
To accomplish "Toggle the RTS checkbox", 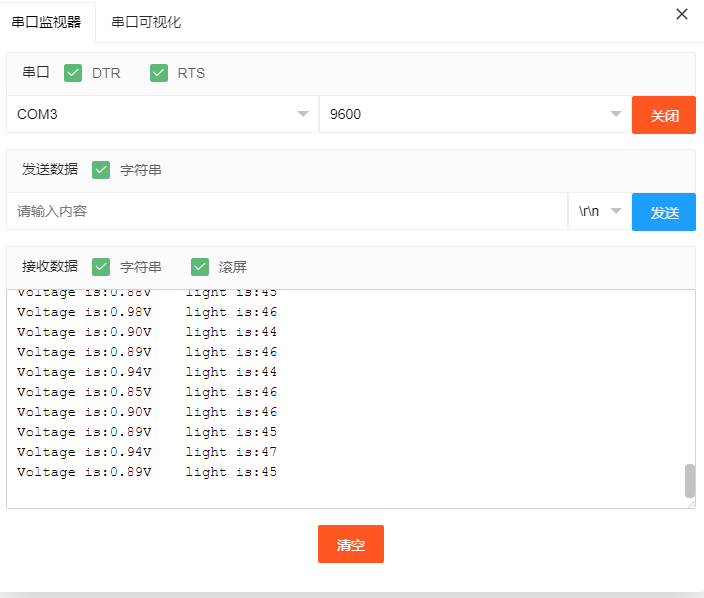I will [x=159, y=73].
